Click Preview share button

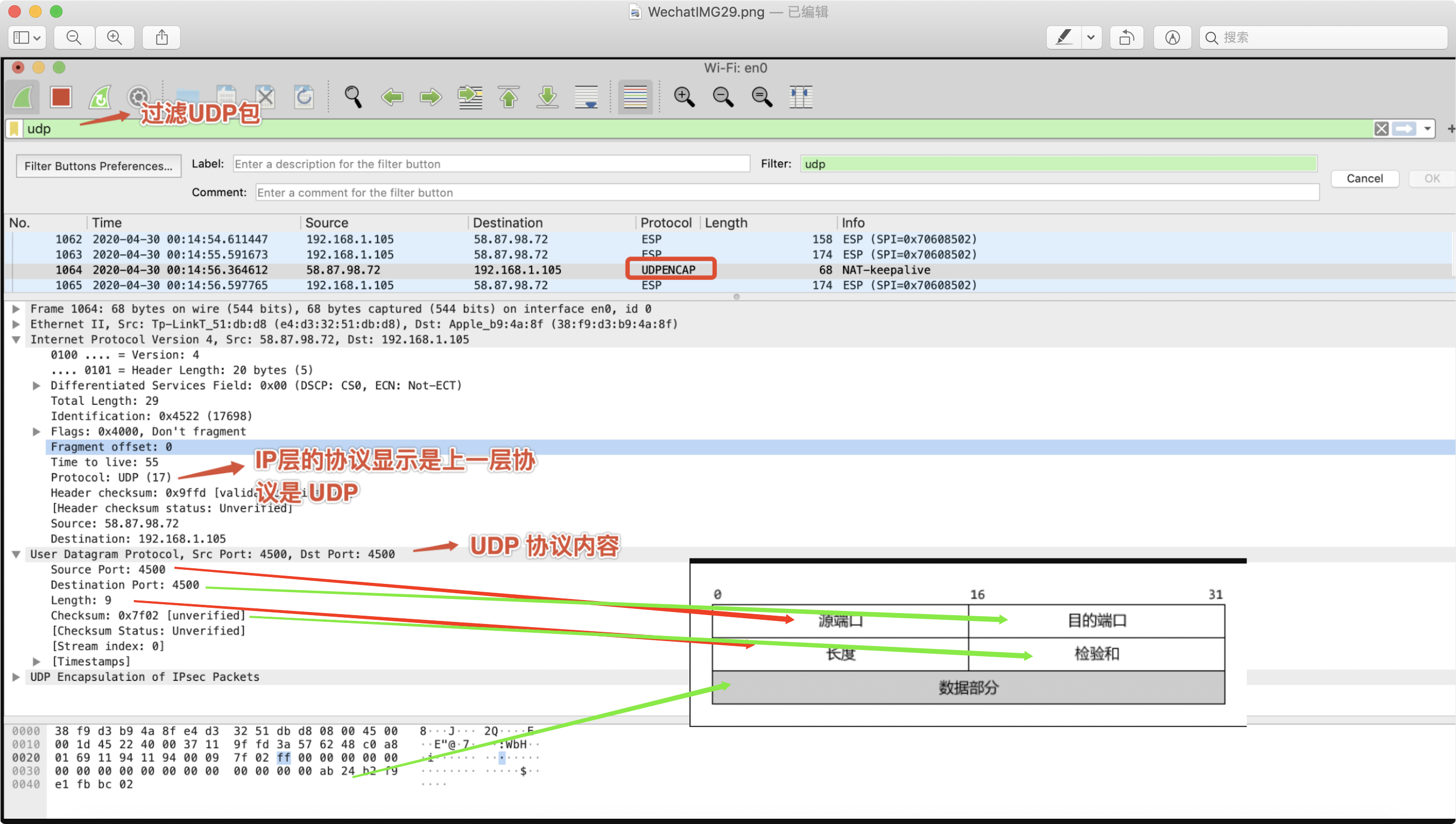[x=162, y=38]
